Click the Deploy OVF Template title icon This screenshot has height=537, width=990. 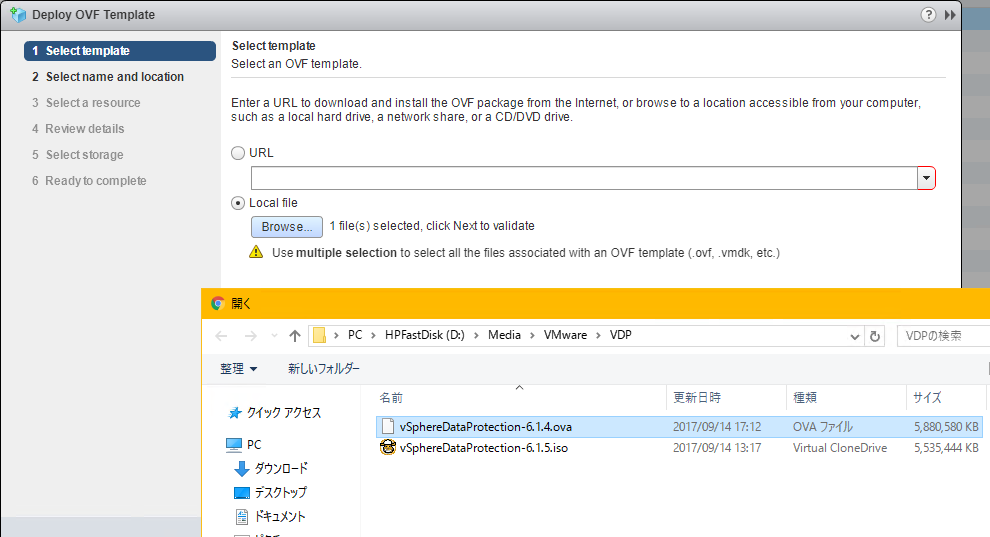[18, 15]
